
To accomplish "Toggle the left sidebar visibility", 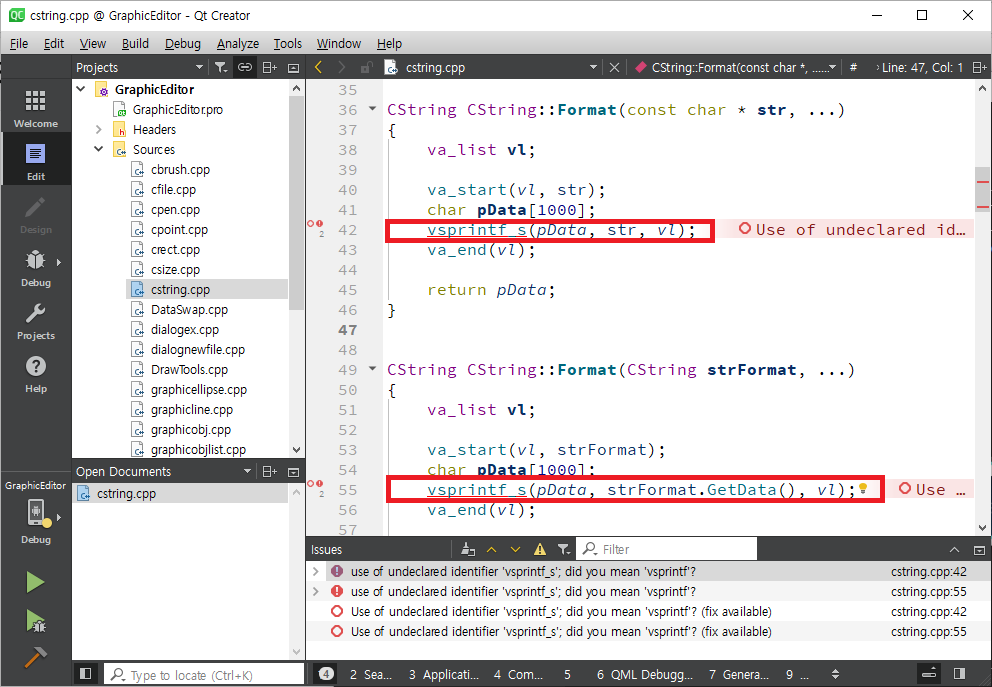I will 87,674.
